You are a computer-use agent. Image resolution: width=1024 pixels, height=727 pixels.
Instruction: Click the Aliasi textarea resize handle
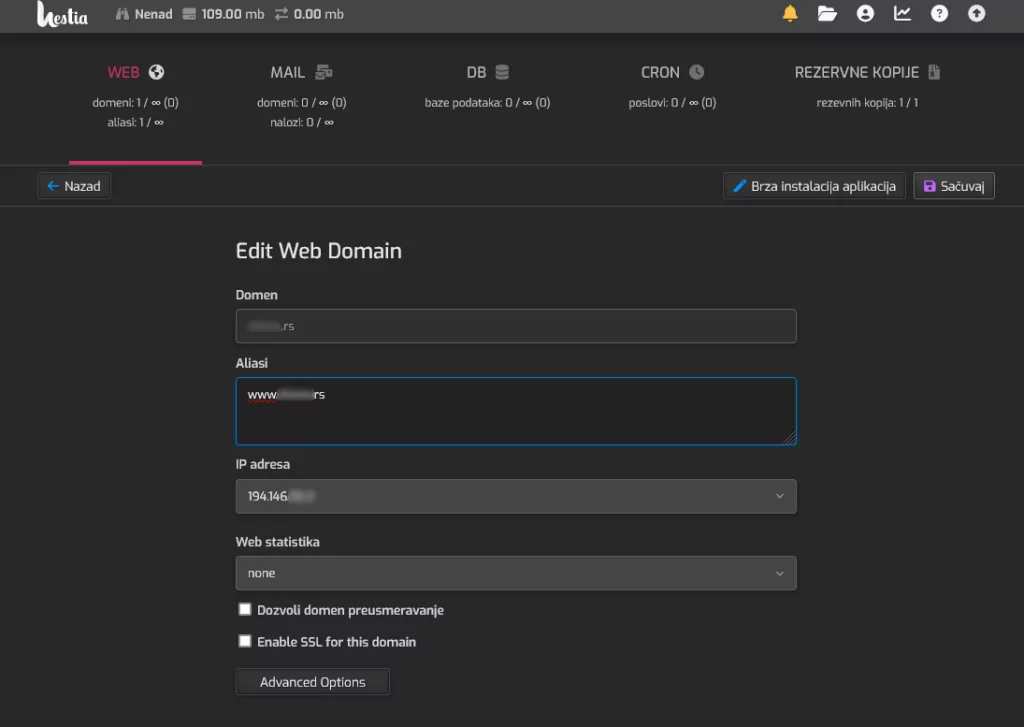[x=790, y=438]
